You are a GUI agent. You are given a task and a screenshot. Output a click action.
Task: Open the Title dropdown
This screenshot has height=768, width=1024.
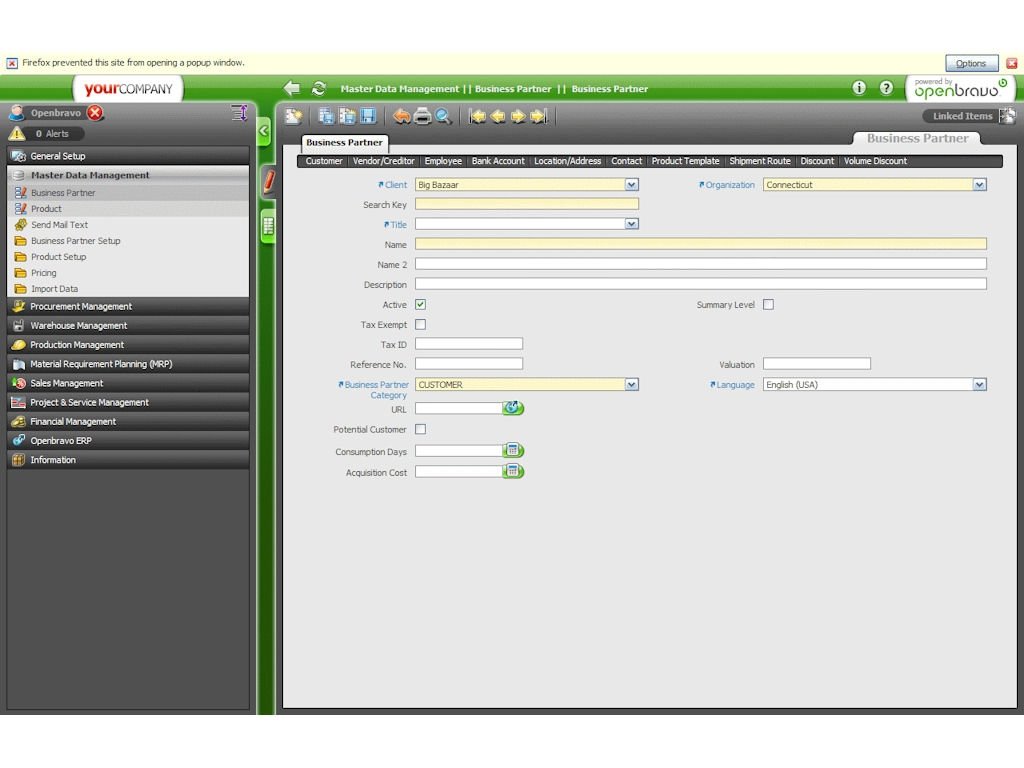pos(632,224)
